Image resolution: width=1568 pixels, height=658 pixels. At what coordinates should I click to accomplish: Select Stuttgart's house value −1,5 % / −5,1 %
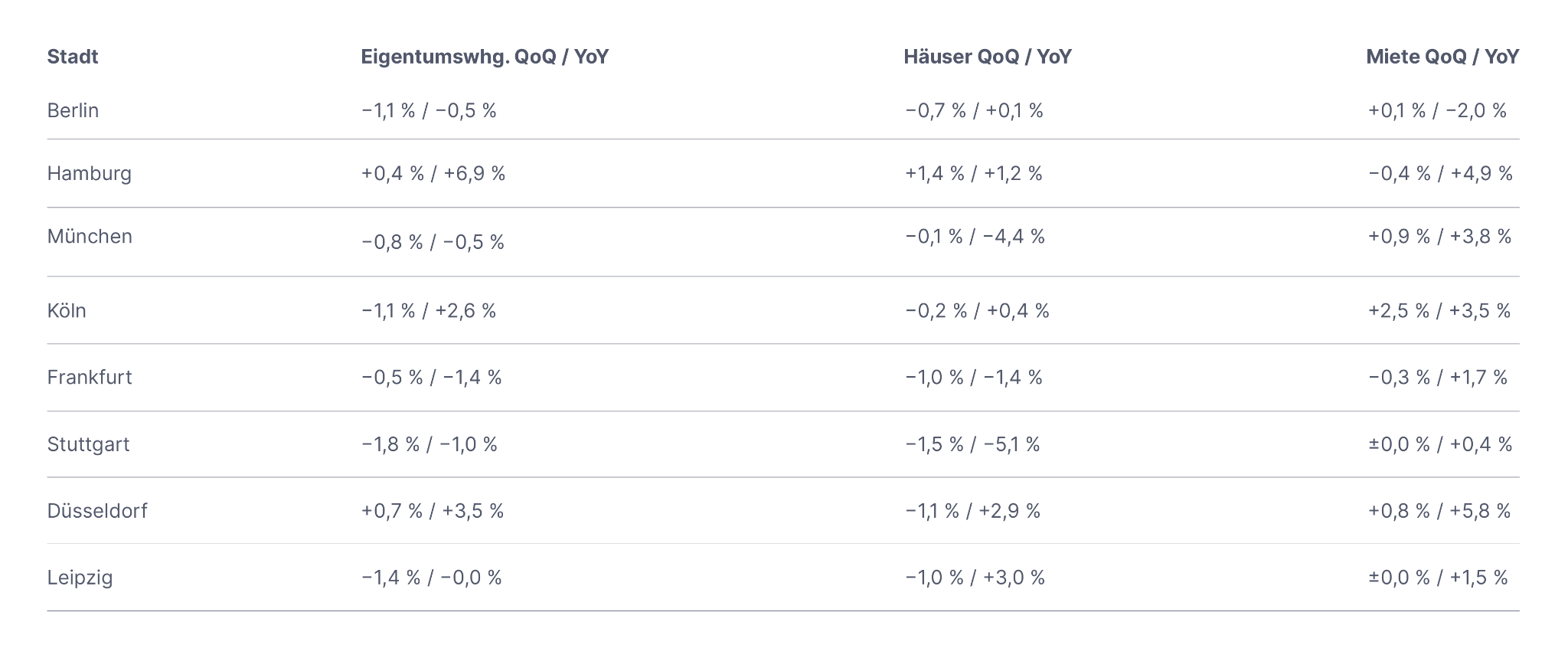tap(972, 444)
